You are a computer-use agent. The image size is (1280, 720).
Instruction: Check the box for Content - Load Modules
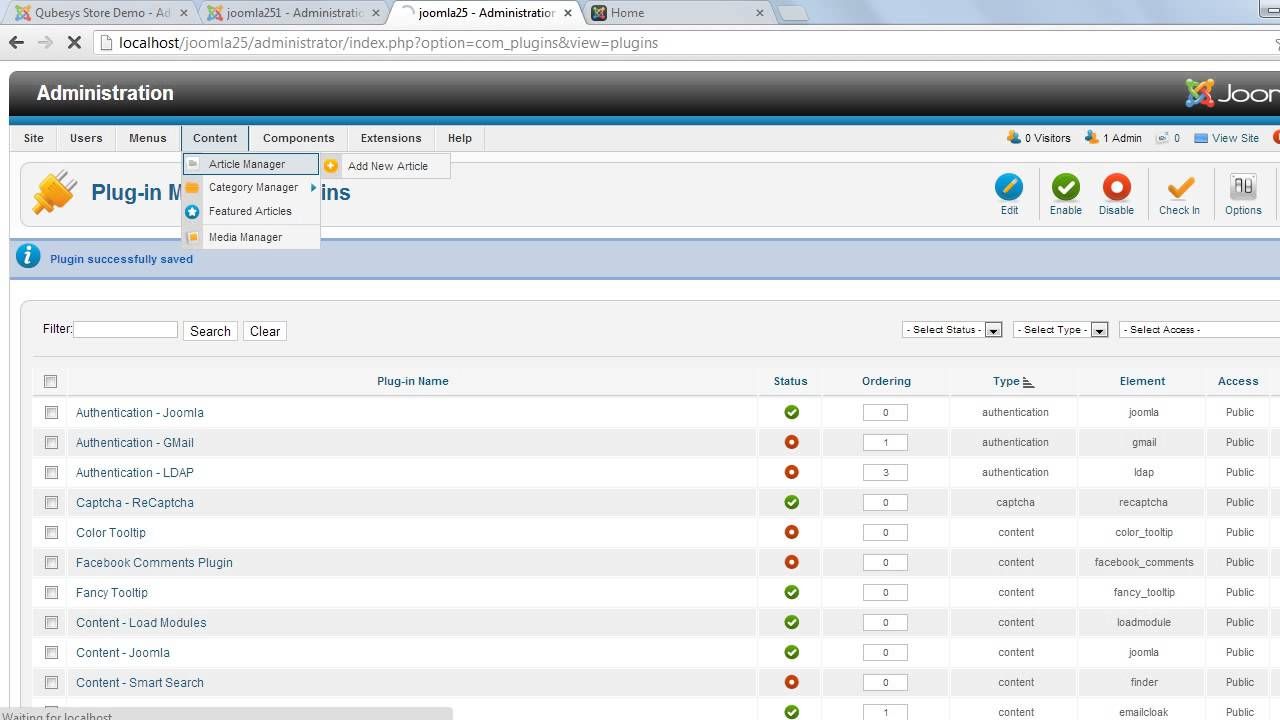pos(51,622)
